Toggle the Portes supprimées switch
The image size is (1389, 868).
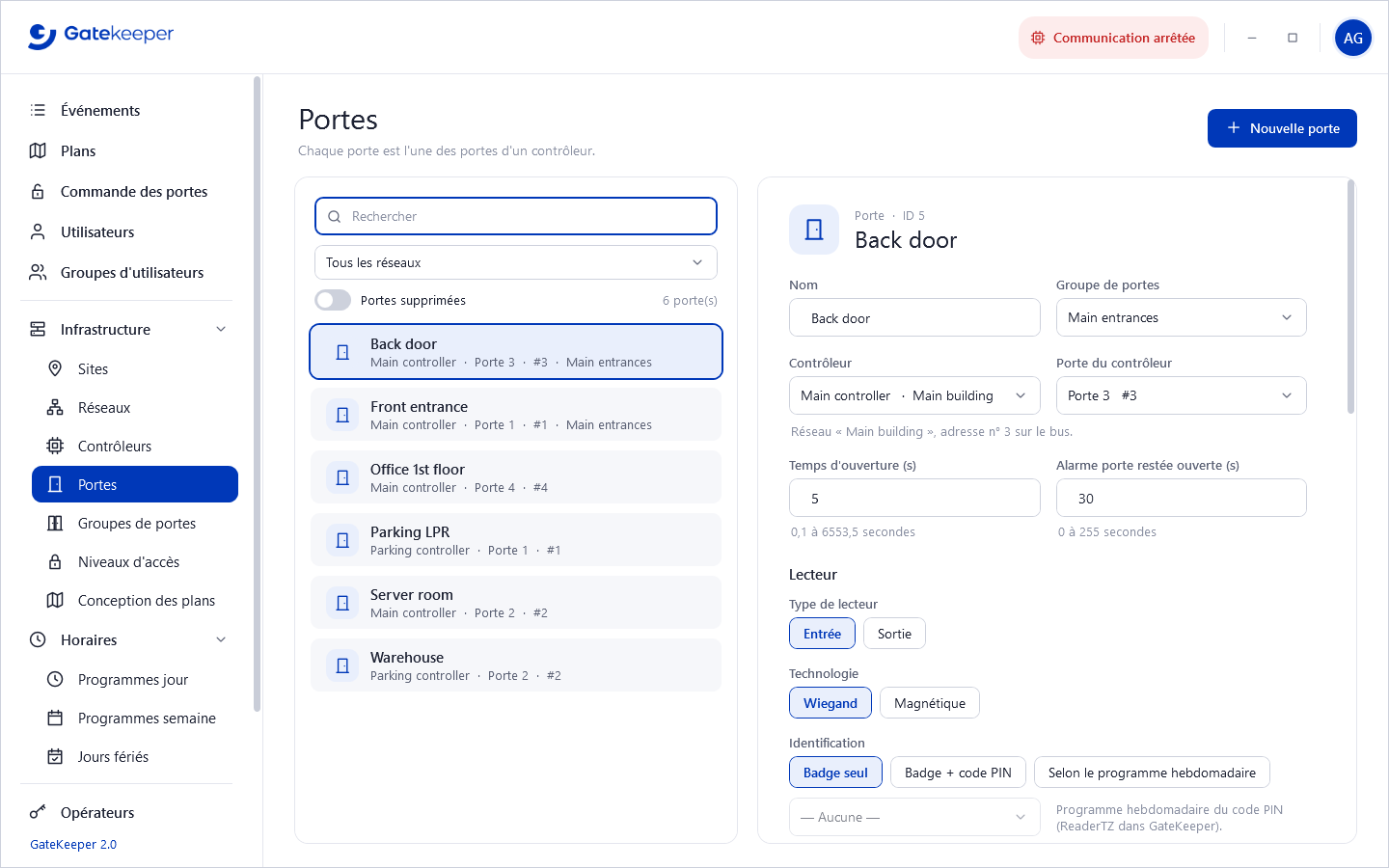[x=333, y=300]
